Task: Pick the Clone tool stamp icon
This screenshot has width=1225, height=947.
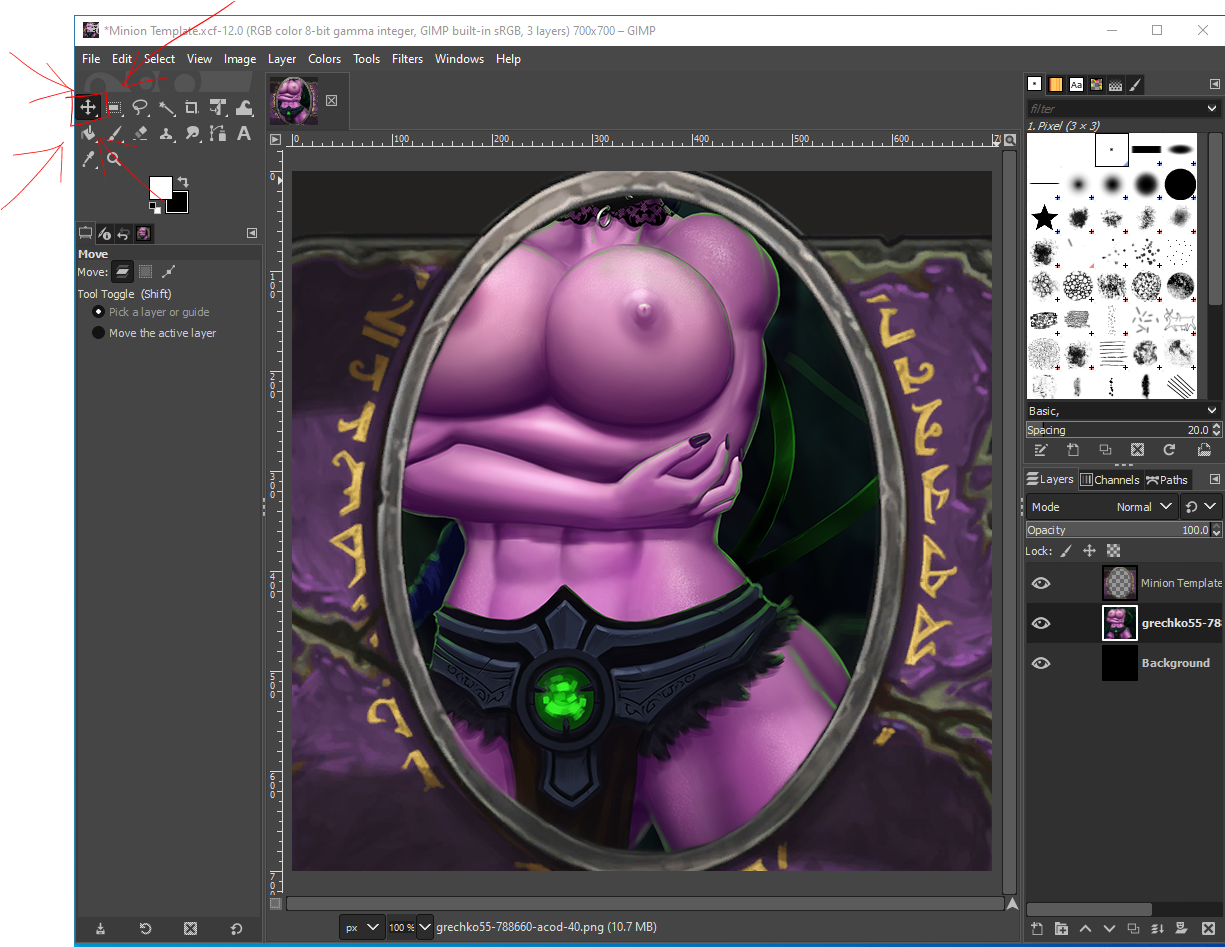Action: pyautogui.click(x=167, y=133)
